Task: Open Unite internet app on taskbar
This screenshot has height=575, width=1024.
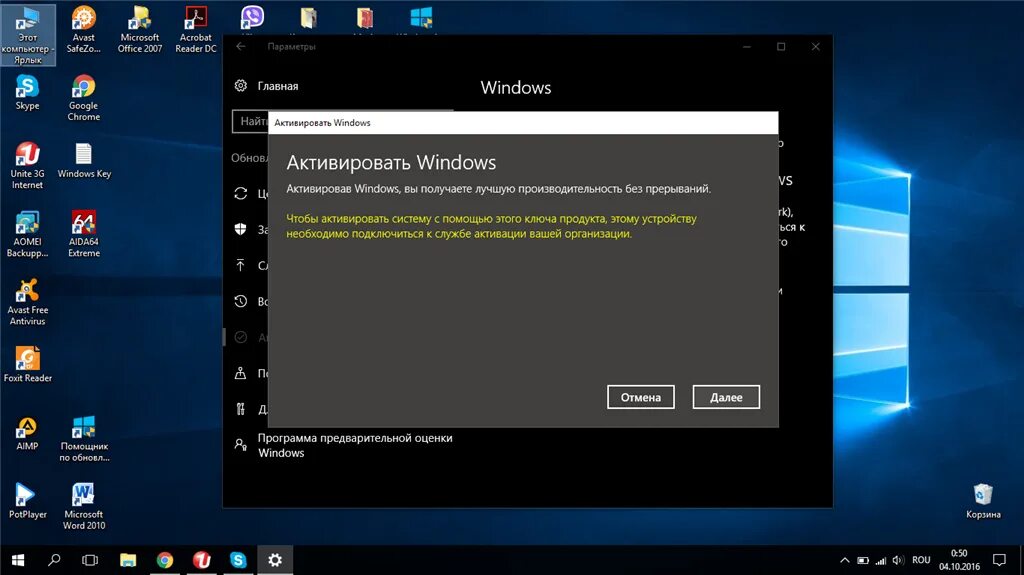Action: point(202,560)
